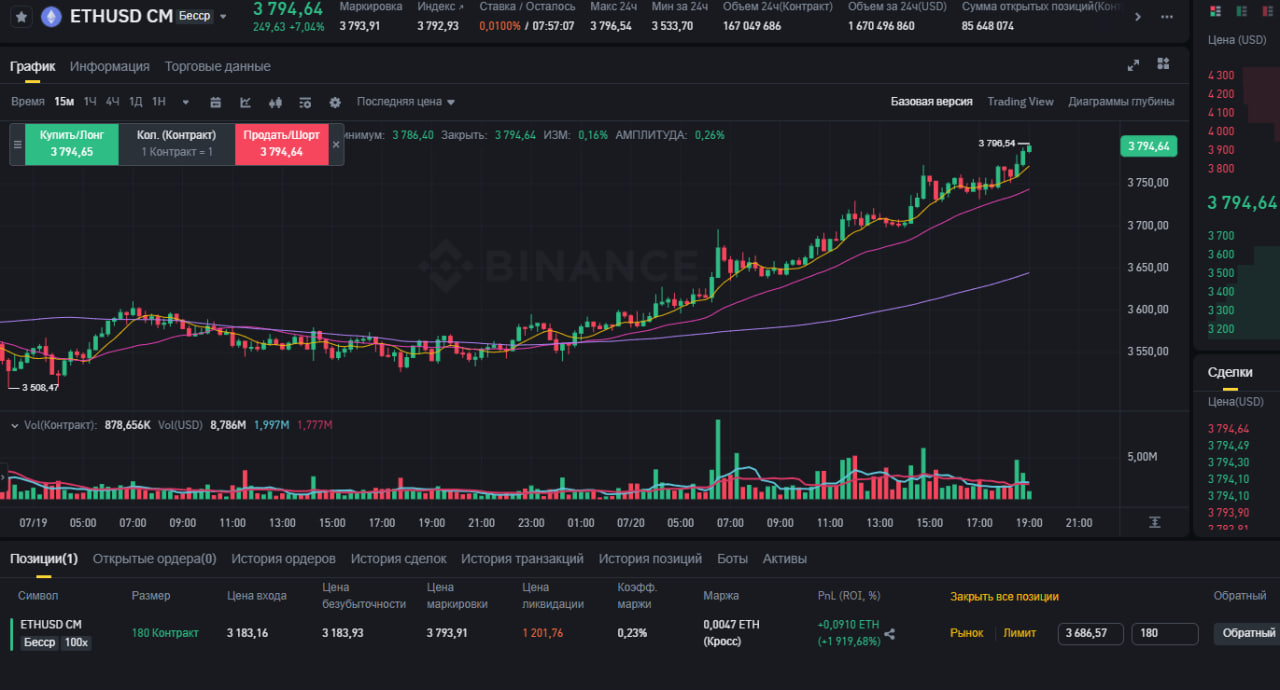The image size is (1280, 690).
Task: Show buy-only order book view icon
Action: [x=1243, y=11]
